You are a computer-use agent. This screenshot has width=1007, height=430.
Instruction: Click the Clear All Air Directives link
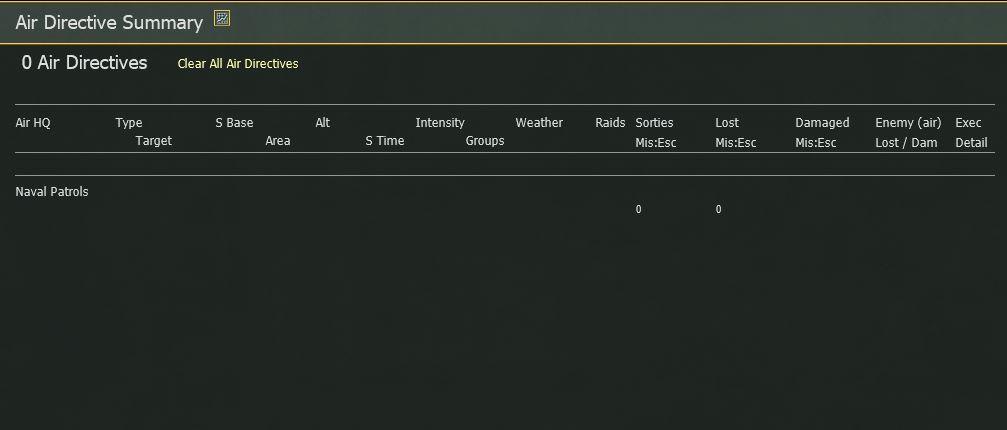coord(238,64)
